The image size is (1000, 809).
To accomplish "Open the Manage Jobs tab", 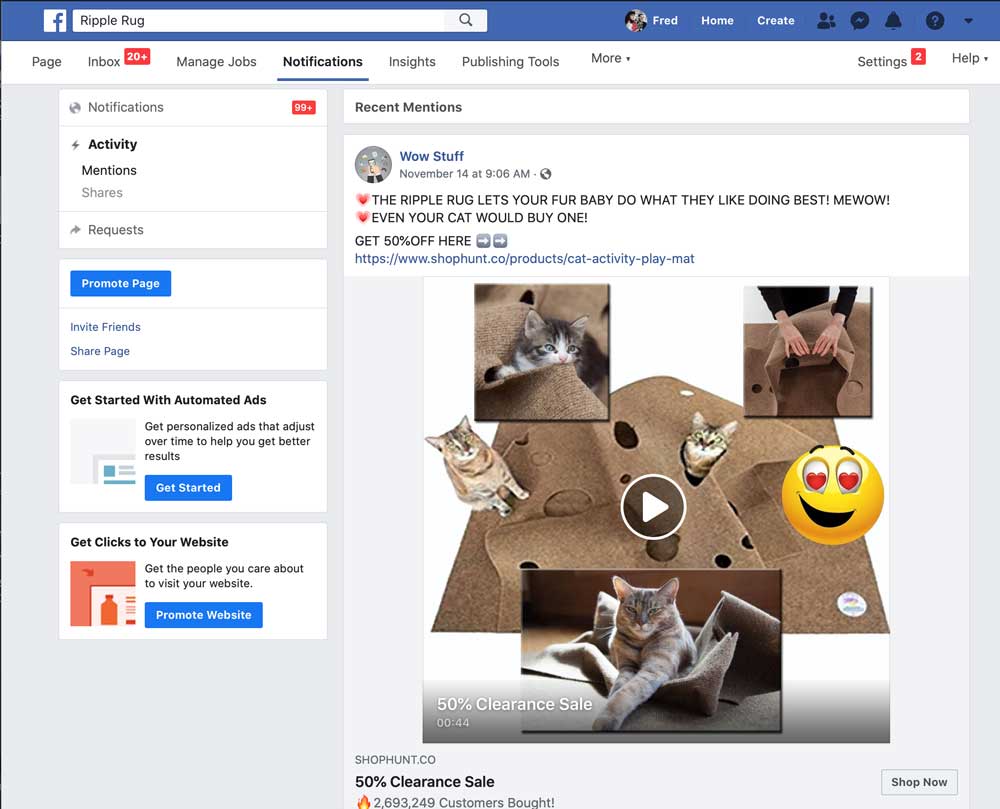I will [x=216, y=61].
